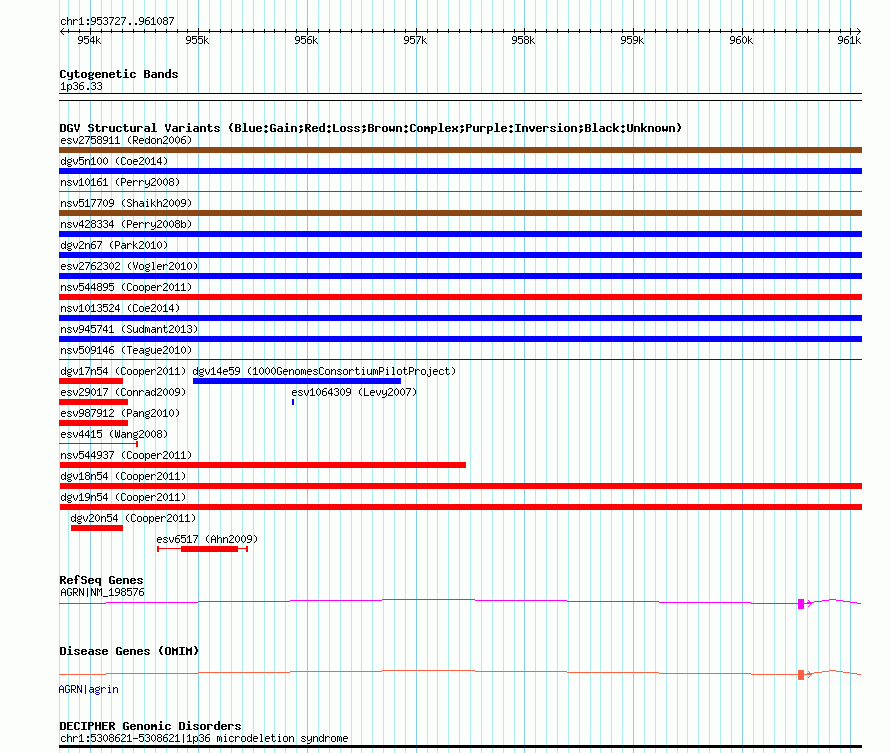890x753 pixels.
Task: Select the brown esv2758911 complex variant bar
Action: 460,150
